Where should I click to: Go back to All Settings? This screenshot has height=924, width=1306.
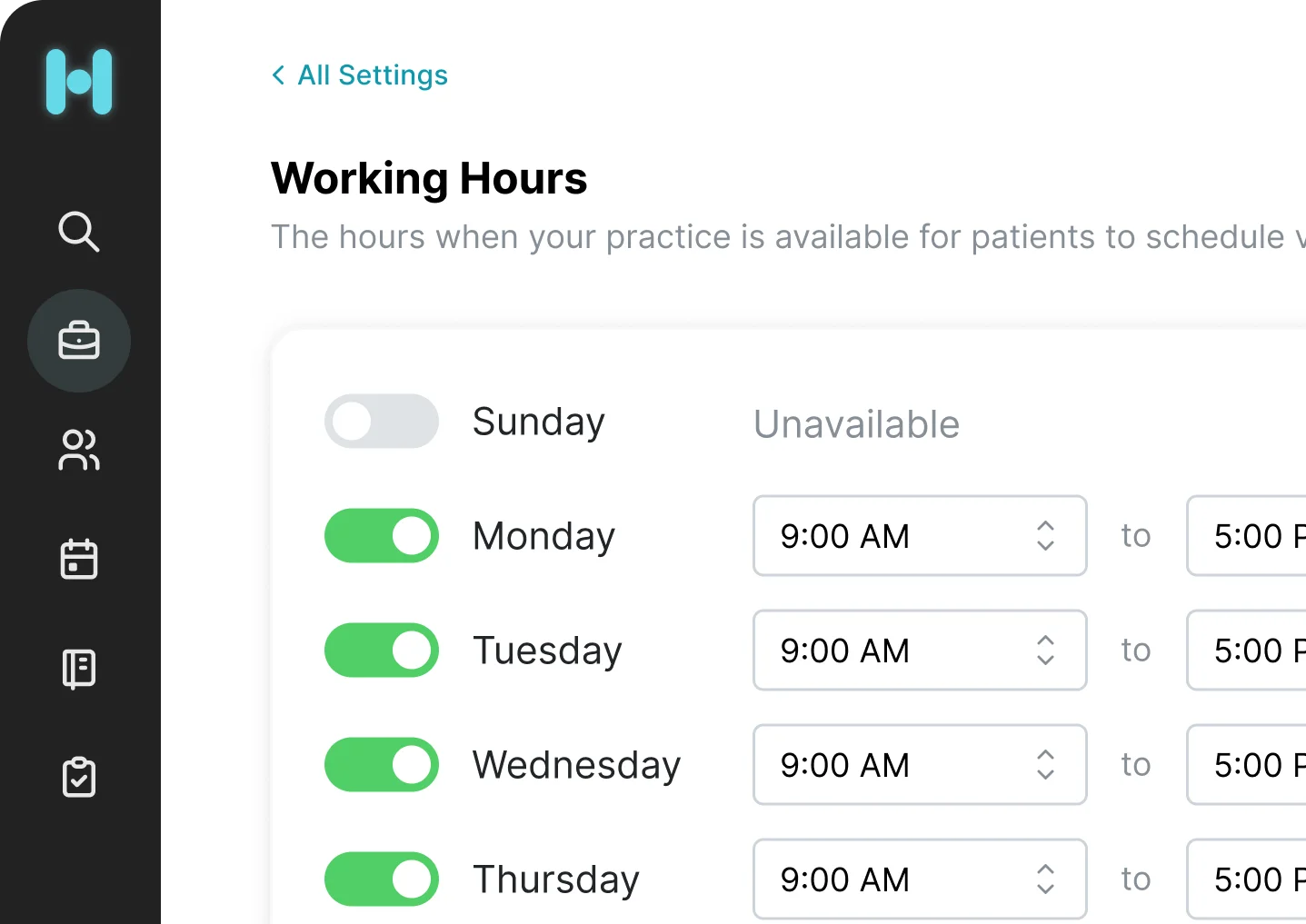click(373, 75)
